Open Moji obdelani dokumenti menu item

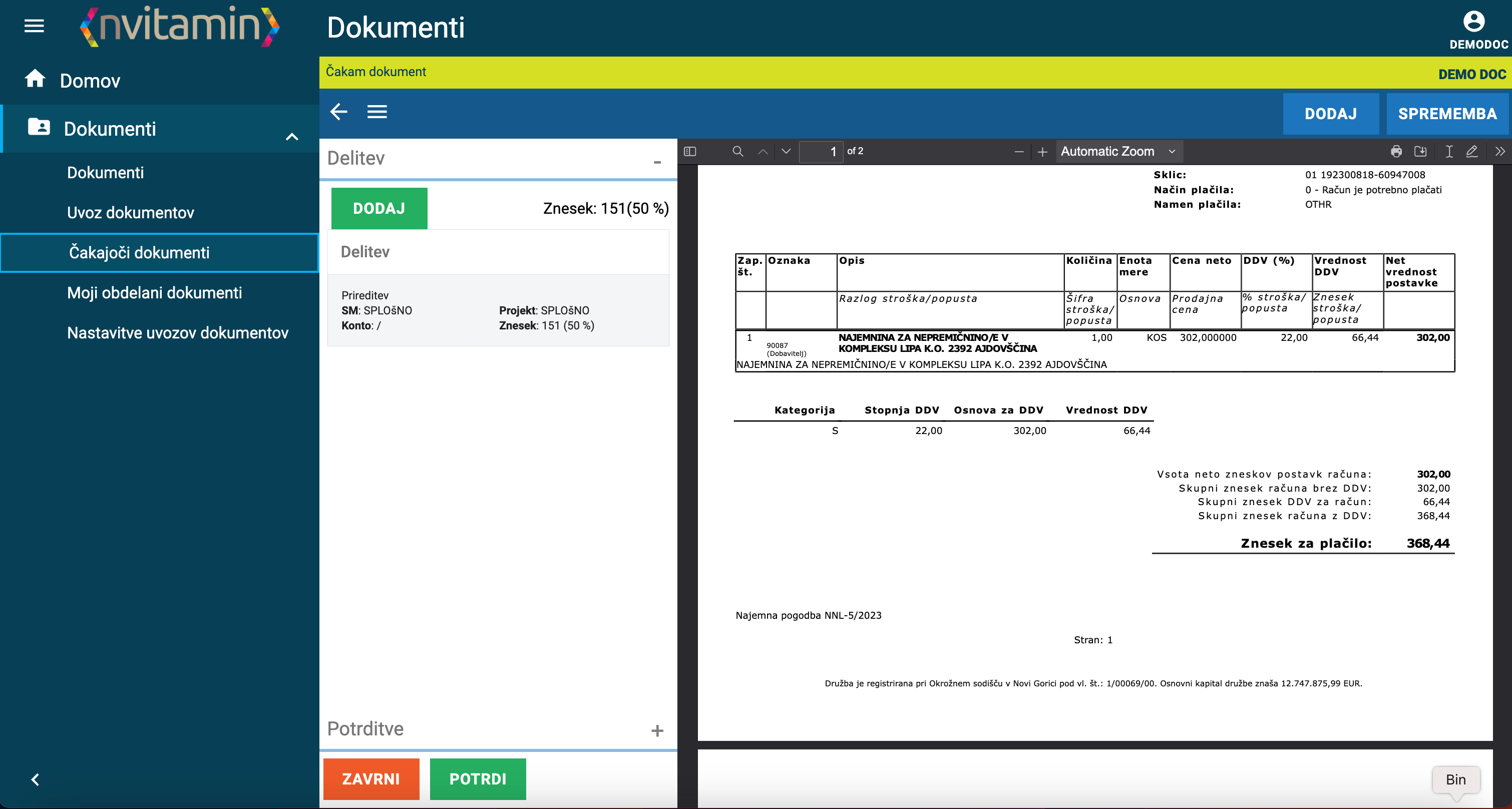pyautogui.click(x=154, y=292)
